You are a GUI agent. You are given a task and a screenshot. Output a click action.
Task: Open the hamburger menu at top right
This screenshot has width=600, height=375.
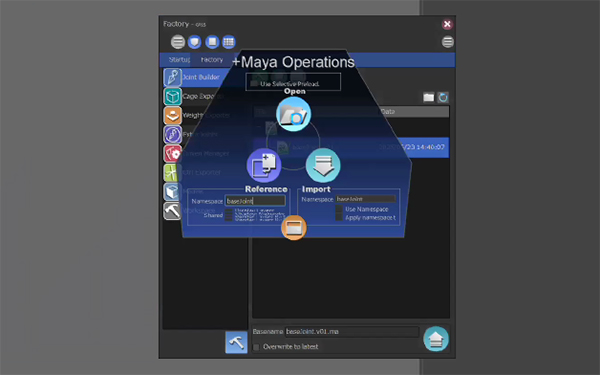[448, 42]
